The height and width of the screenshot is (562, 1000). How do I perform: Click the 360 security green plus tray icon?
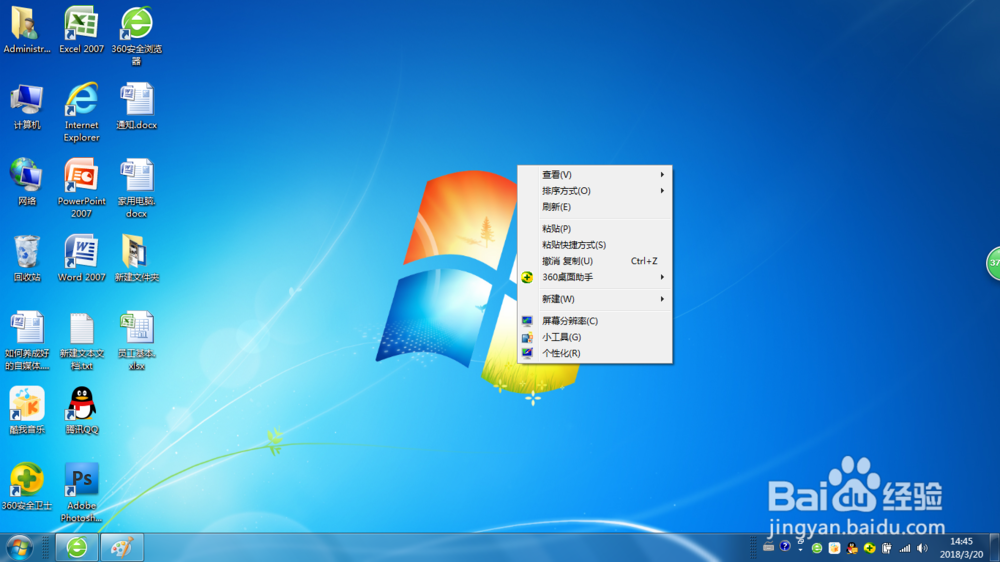(x=870, y=548)
